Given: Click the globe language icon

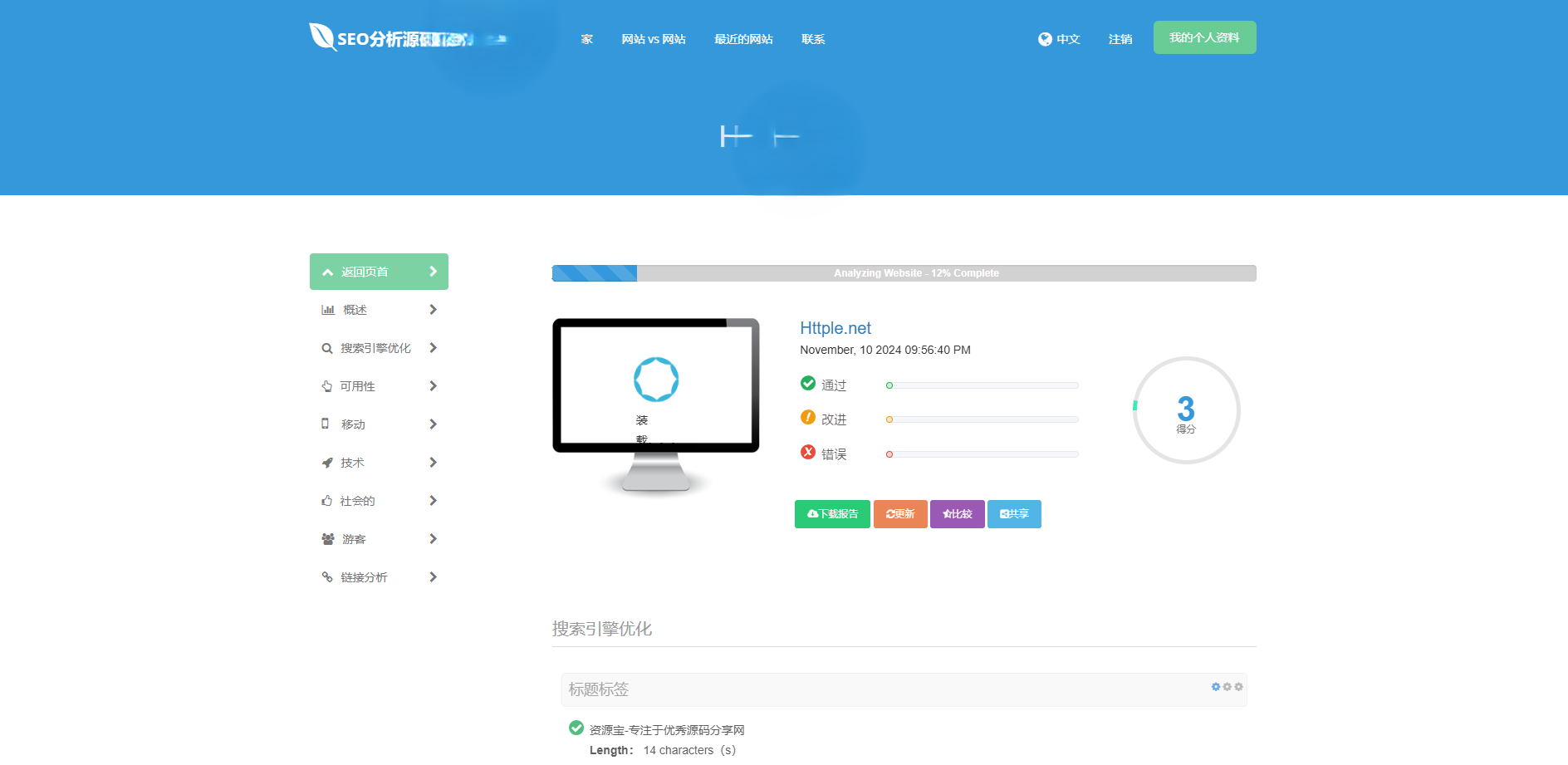Looking at the screenshot, I should coord(1045,39).
